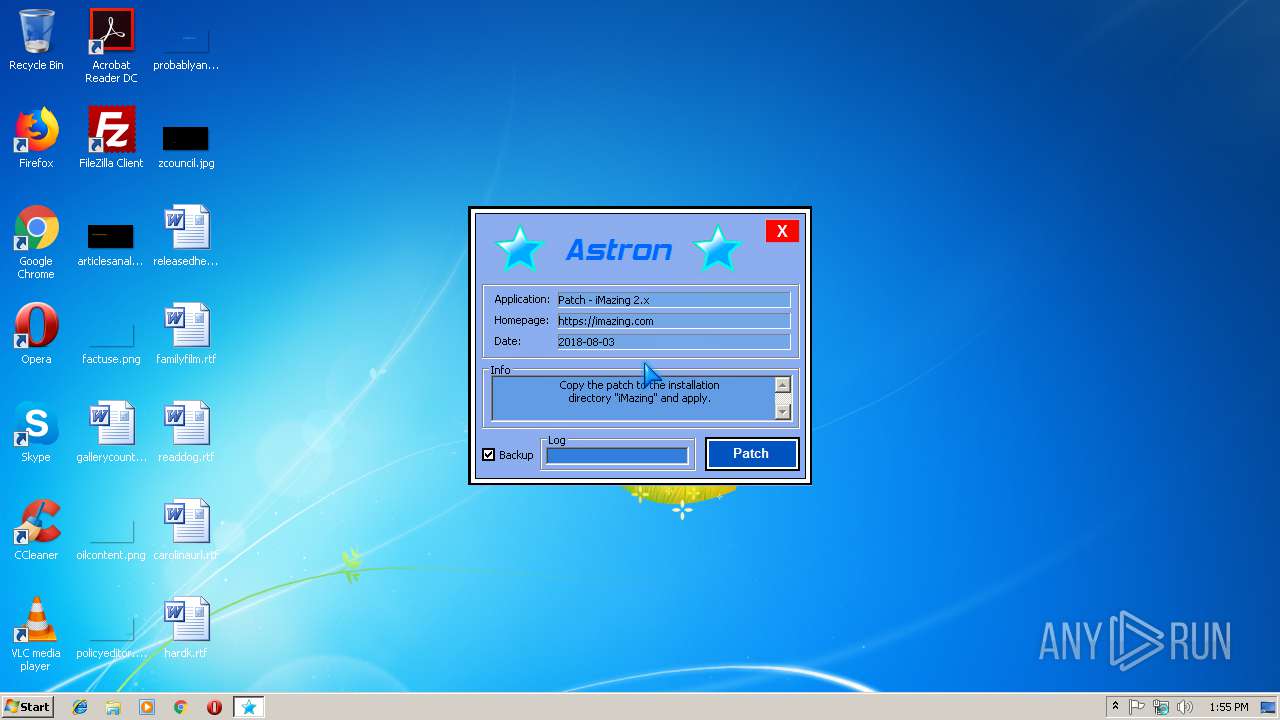Select the readdog.rtf document
Viewport: 1280px width, 720px height.
(x=186, y=432)
